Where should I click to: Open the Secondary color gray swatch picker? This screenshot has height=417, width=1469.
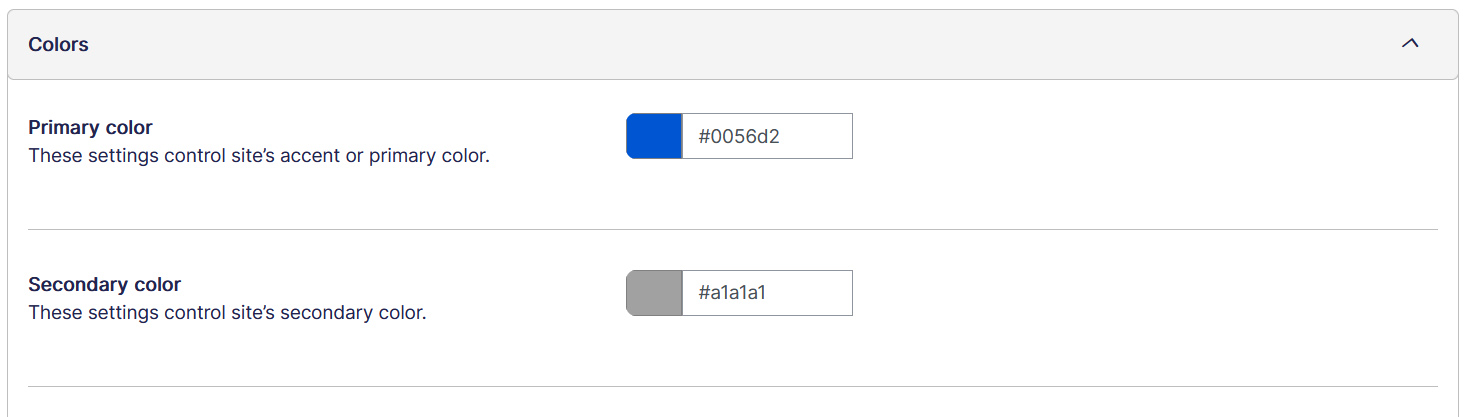point(654,293)
